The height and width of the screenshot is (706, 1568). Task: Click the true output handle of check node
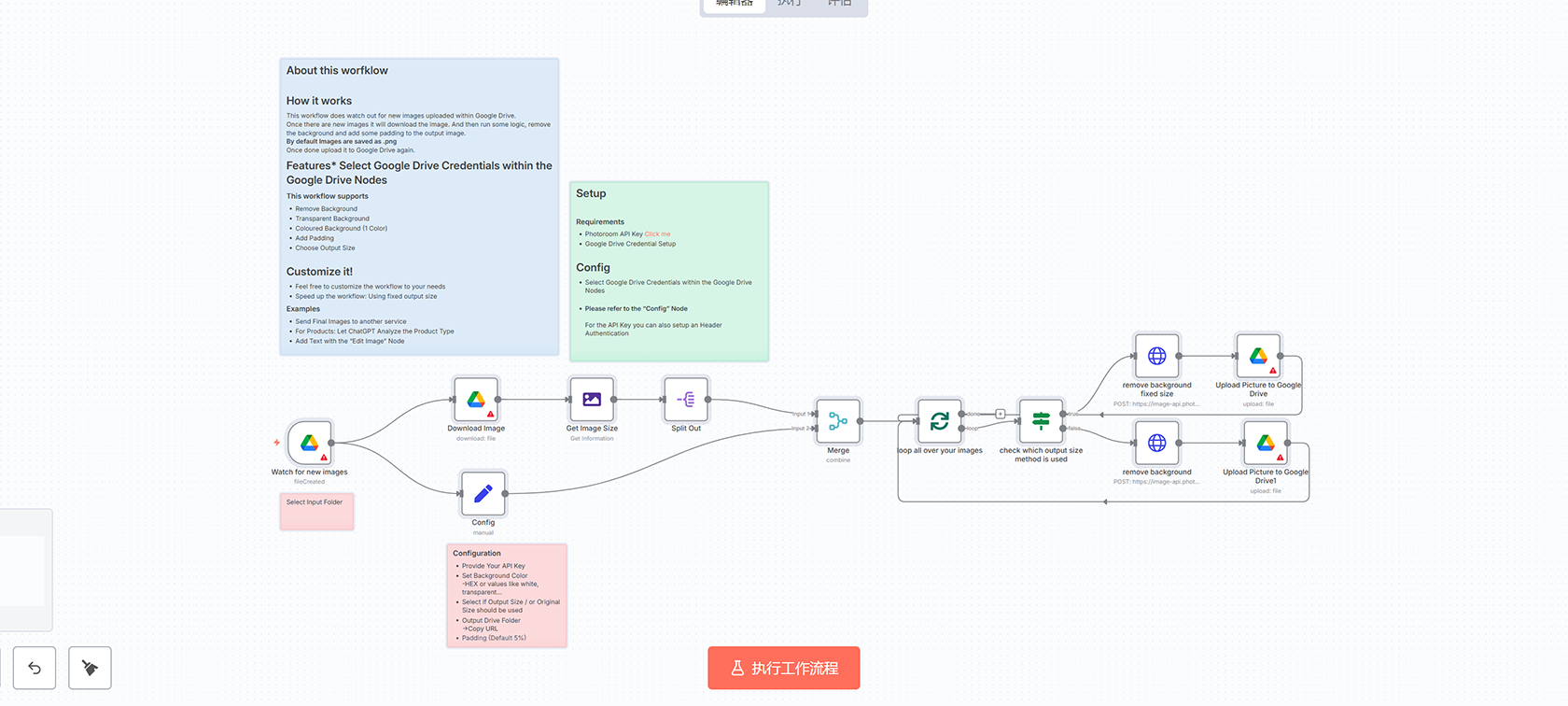pyautogui.click(x=1063, y=414)
